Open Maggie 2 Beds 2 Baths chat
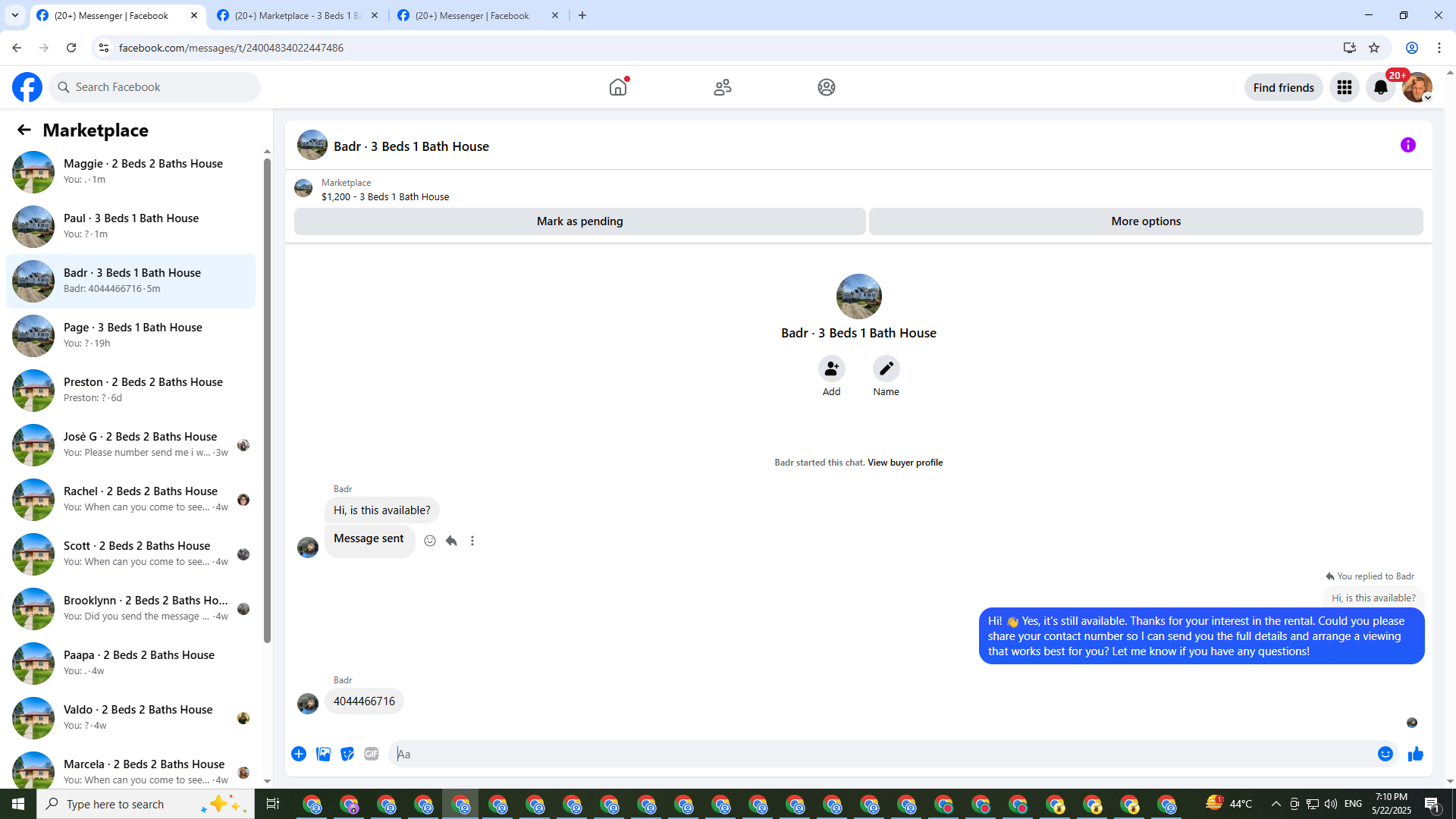Image resolution: width=1456 pixels, height=819 pixels. tap(130, 172)
